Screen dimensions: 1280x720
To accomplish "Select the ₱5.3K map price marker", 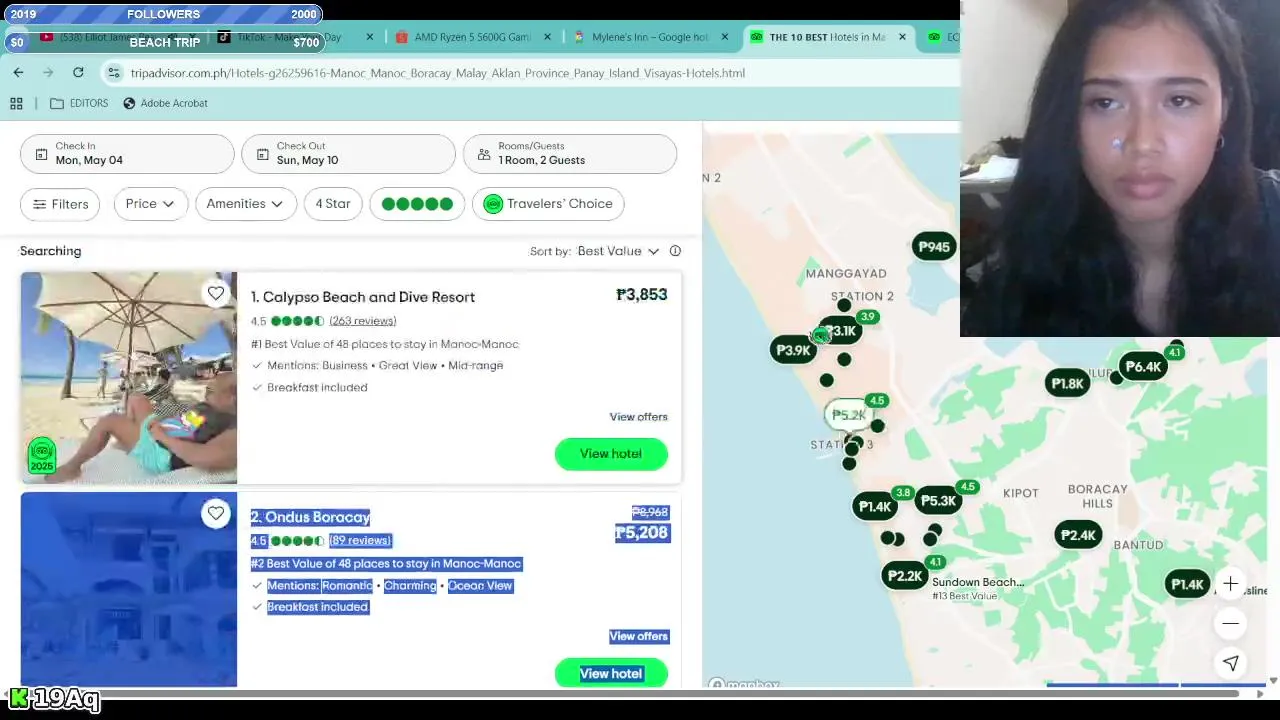I will (938, 501).
